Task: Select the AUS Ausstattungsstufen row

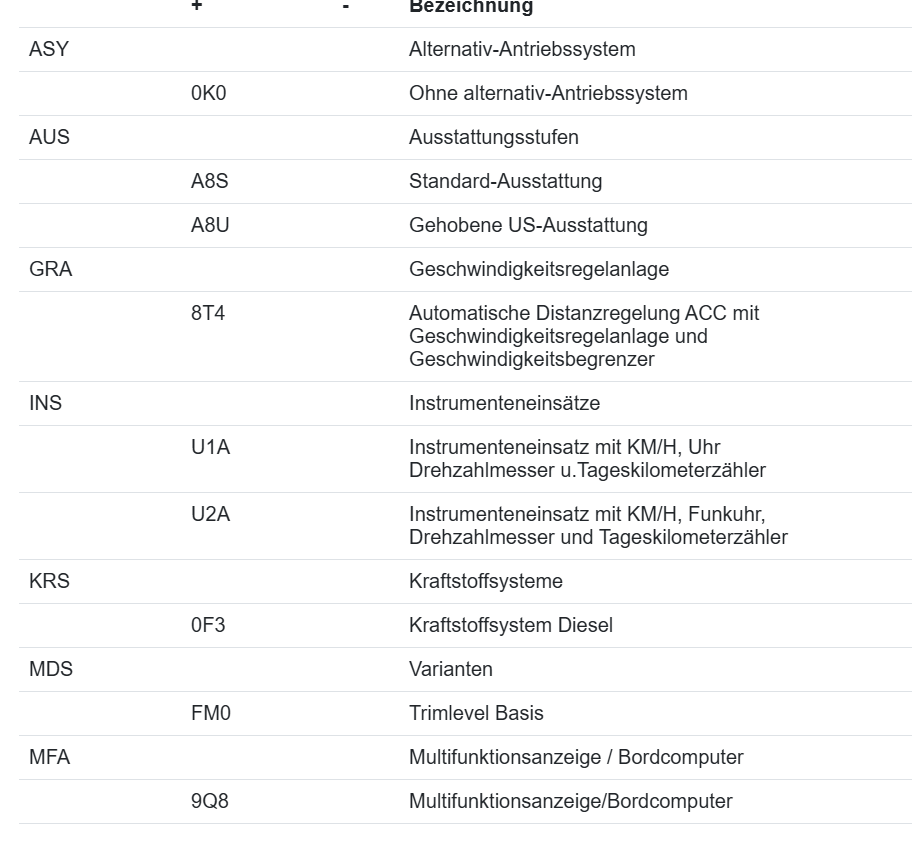Action: [x=465, y=137]
